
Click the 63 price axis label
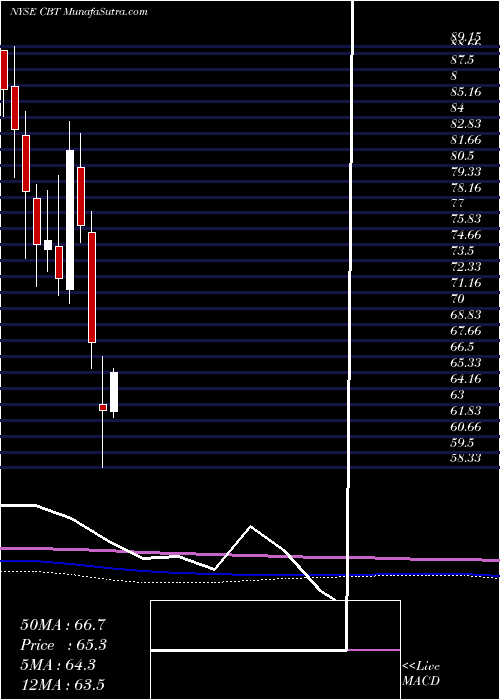458,395
